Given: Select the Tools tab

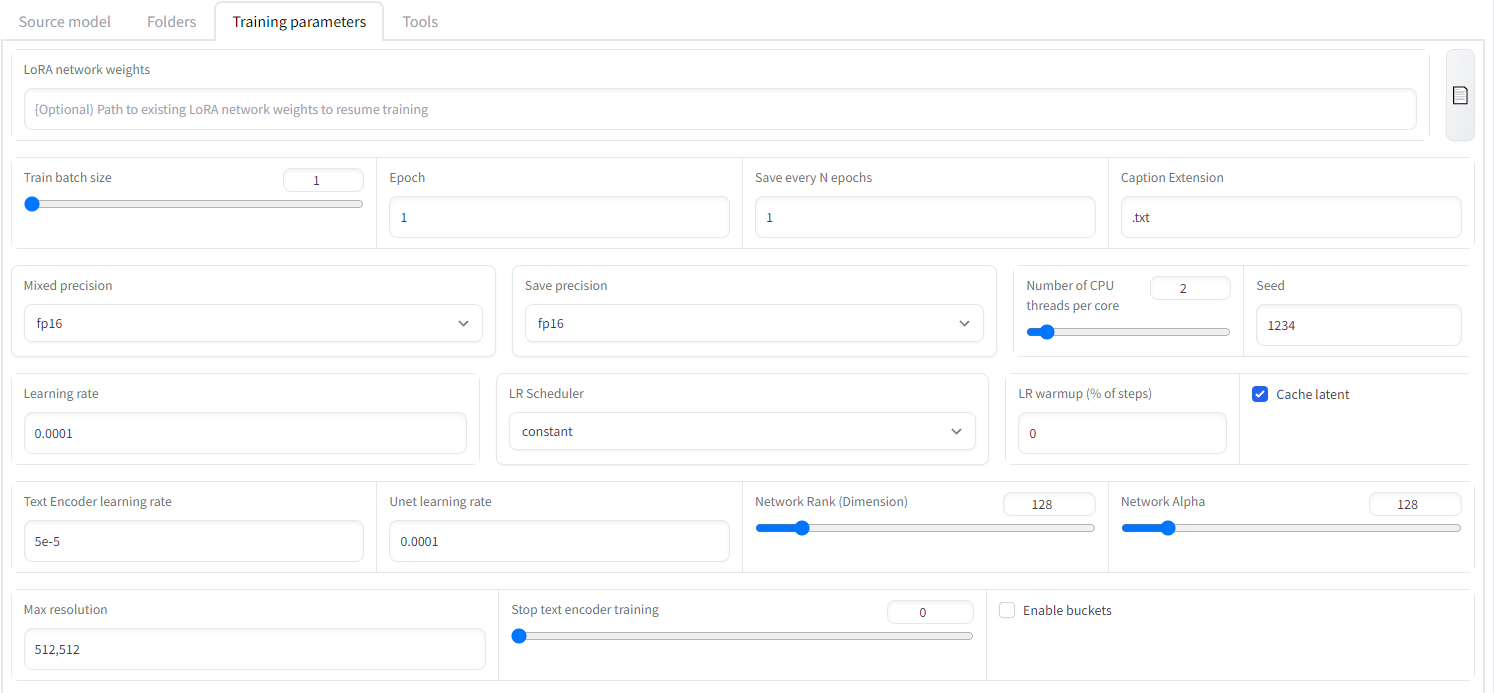Looking at the screenshot, I should (x=419, y=21).
